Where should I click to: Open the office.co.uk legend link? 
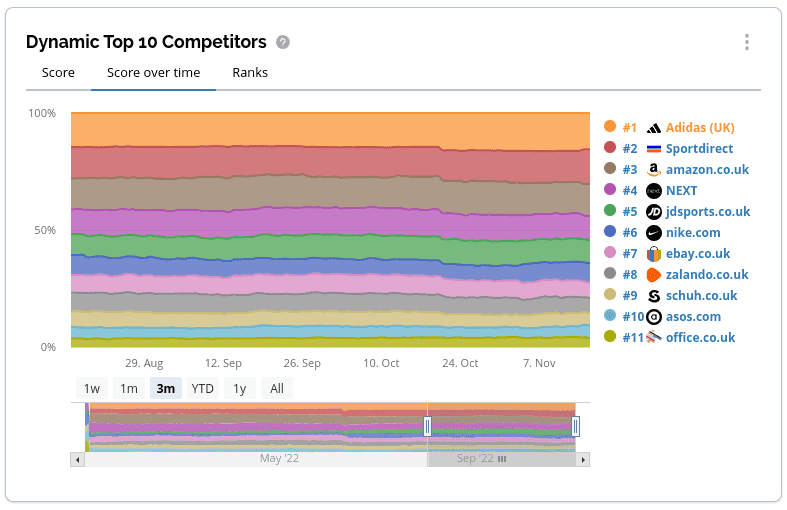pyautogui.click(x=701, y=338)
